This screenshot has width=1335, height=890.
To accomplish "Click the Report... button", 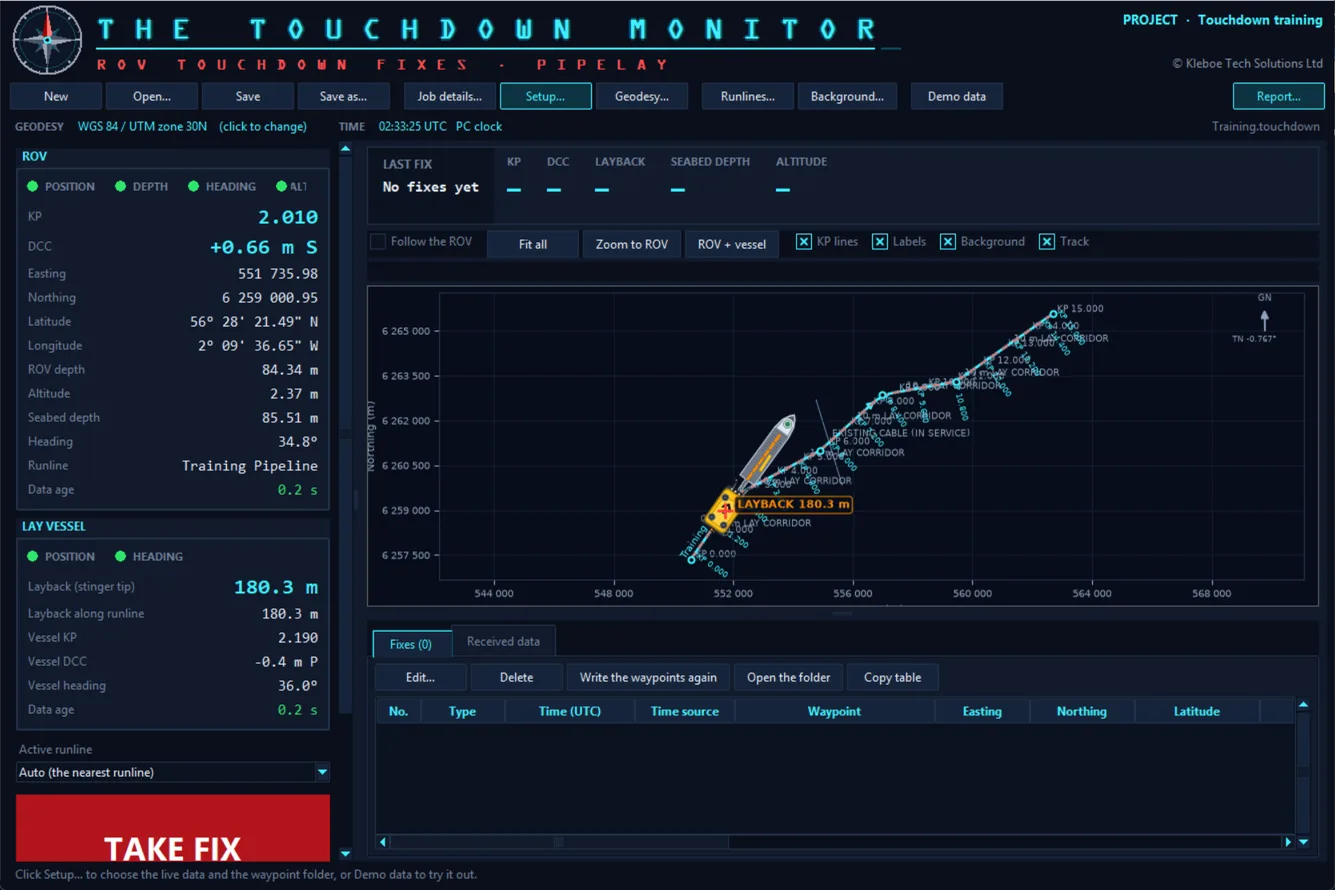I will coord(1279,96).
